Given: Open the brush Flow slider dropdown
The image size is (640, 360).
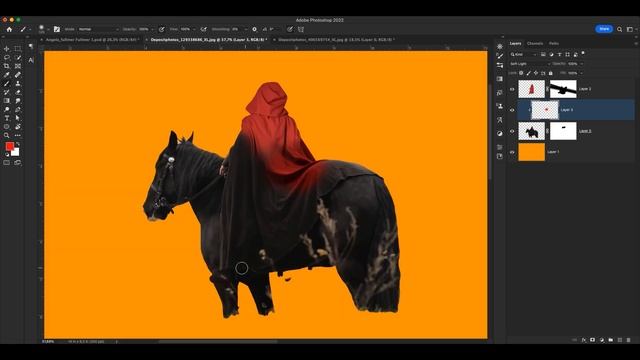Looking at the screenshot, I should click(194, 29).
